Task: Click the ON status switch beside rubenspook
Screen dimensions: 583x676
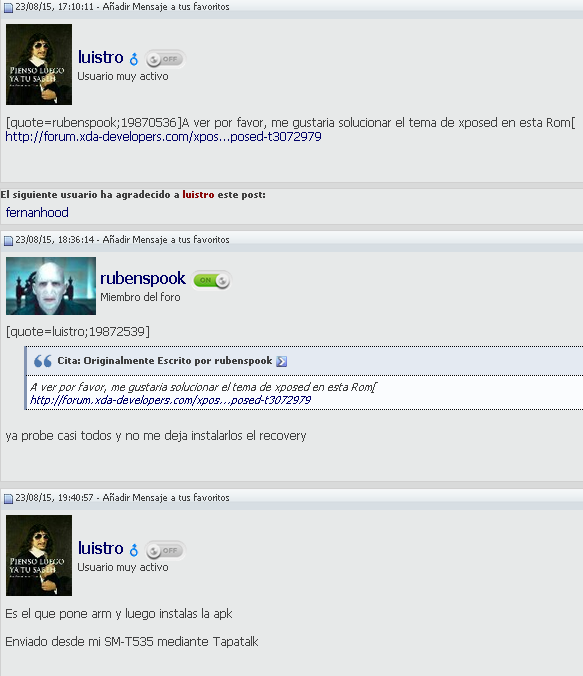Action: click(x=211, y=280)
